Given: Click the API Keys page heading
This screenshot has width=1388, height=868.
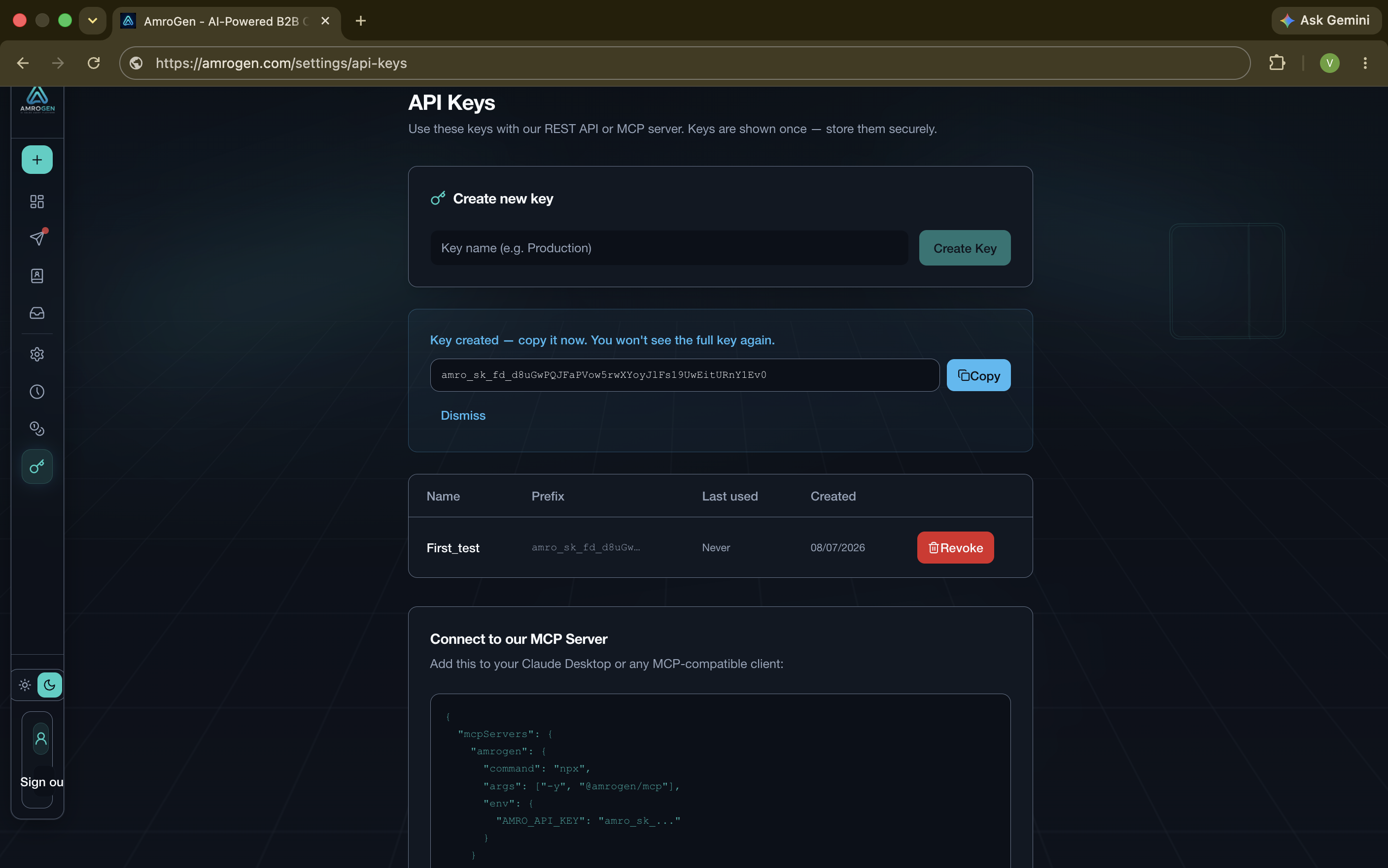Looking at the screenshot, I should (x=451, y=103).
